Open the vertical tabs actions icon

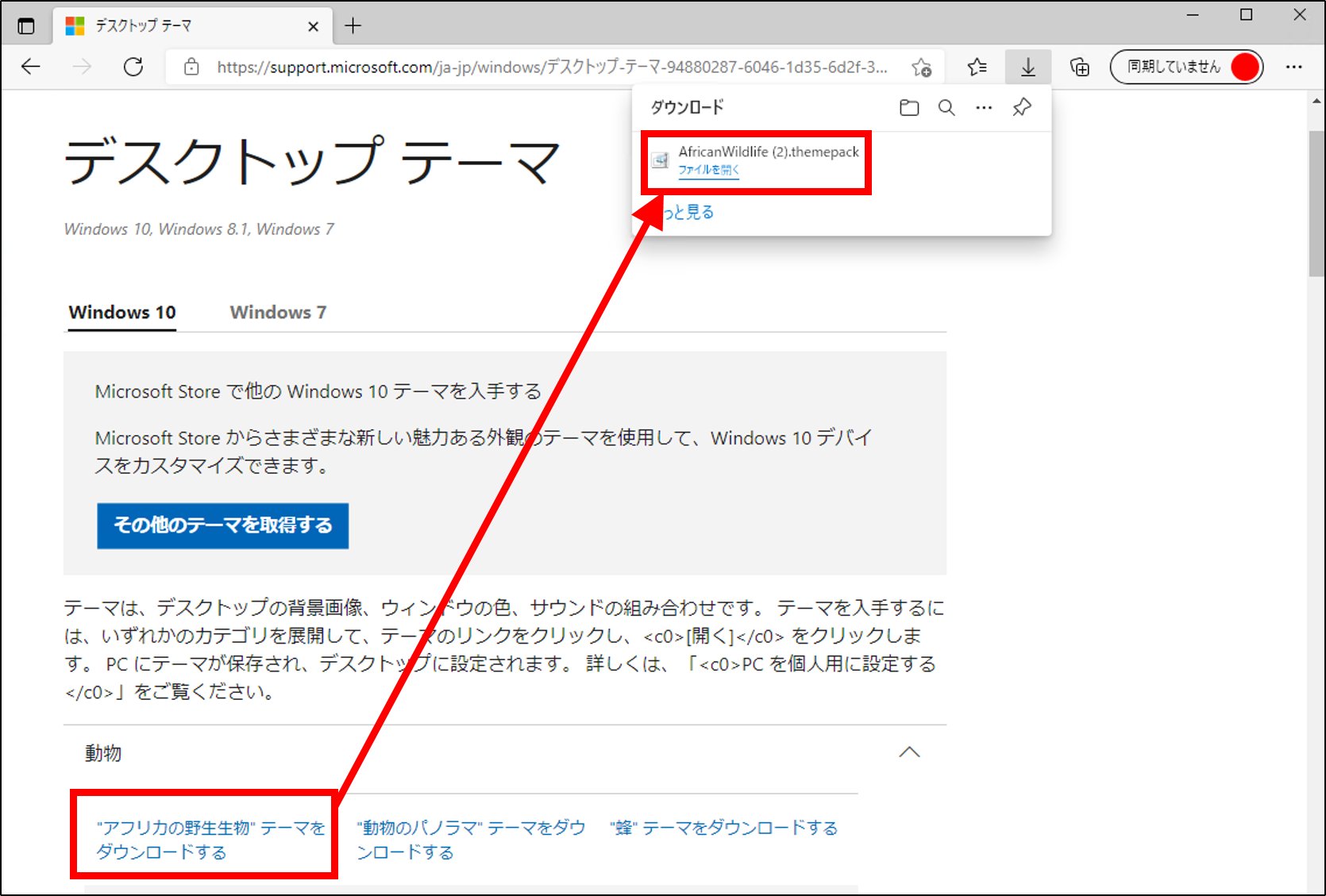[x=26, y=26]
